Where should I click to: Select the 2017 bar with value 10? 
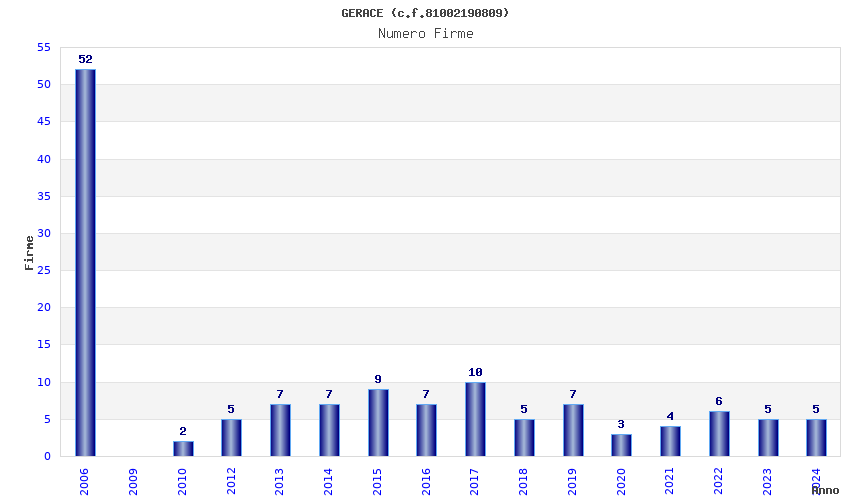coord(475,419)
